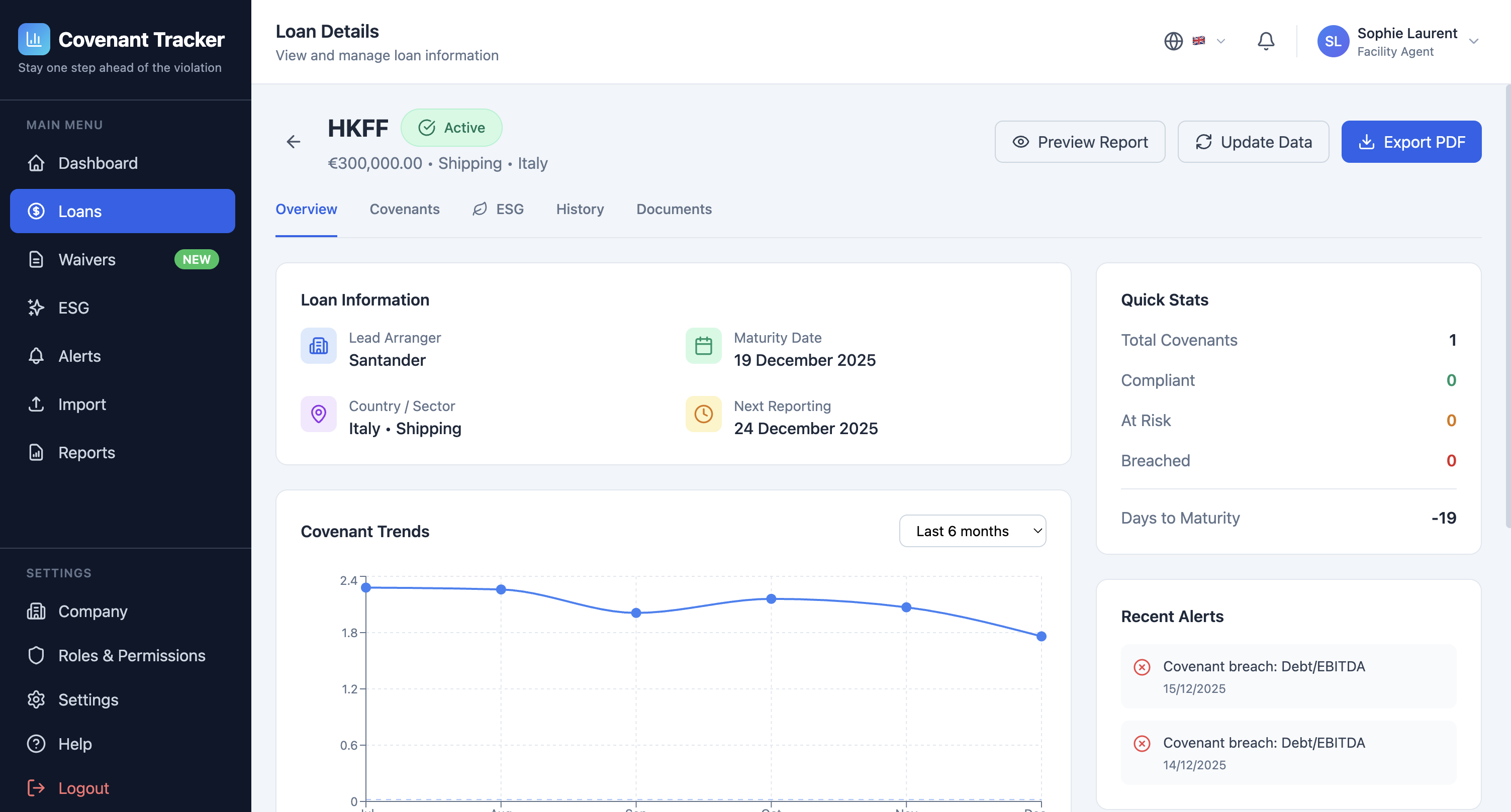Click the Export PDF button
The height and width of the screenshot is (812, 1511).
pos(1410,142)
